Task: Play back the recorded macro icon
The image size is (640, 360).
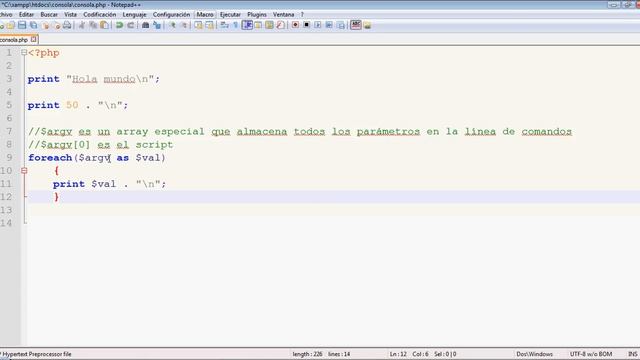Action: pos(318,25)
